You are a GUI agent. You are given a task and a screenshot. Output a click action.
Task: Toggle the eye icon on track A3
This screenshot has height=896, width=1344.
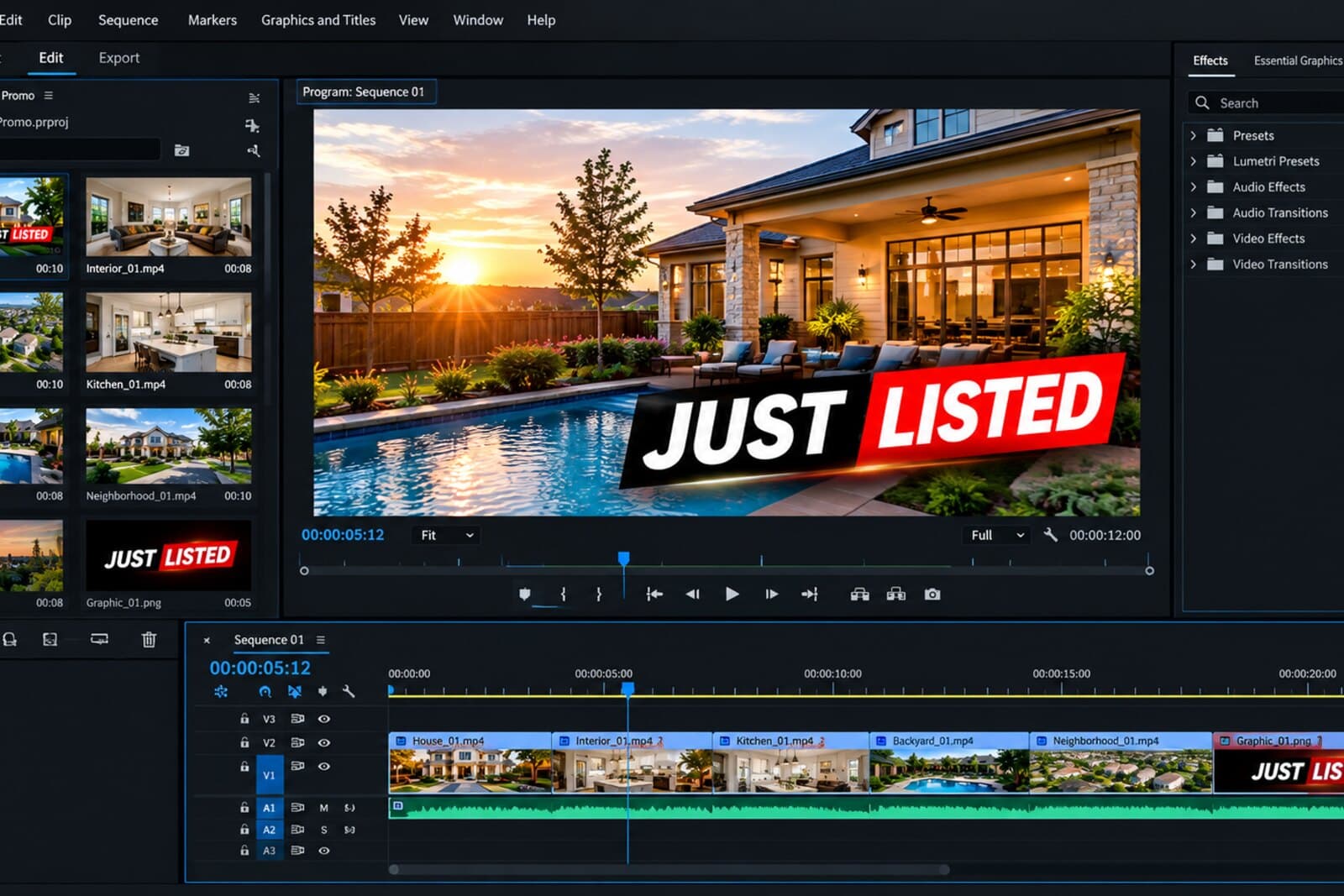[x=324, y=851]
